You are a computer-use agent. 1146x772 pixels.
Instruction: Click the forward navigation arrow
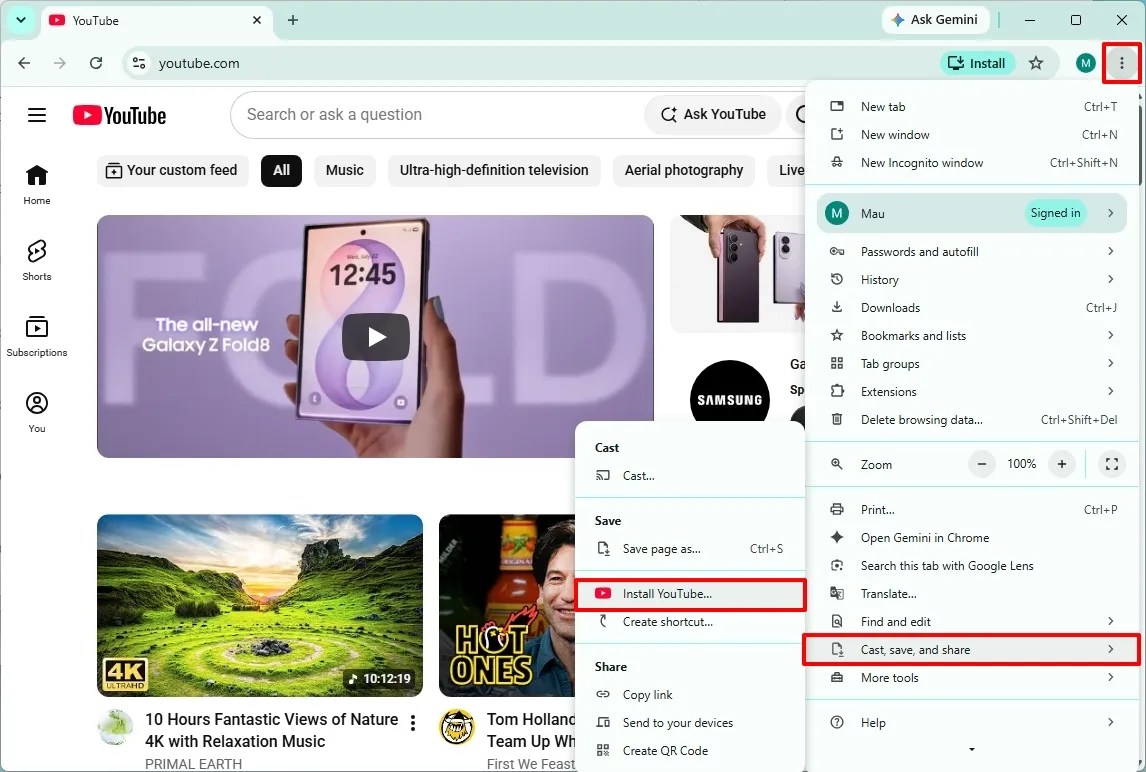pyautogui.click(x=60, y=64)
